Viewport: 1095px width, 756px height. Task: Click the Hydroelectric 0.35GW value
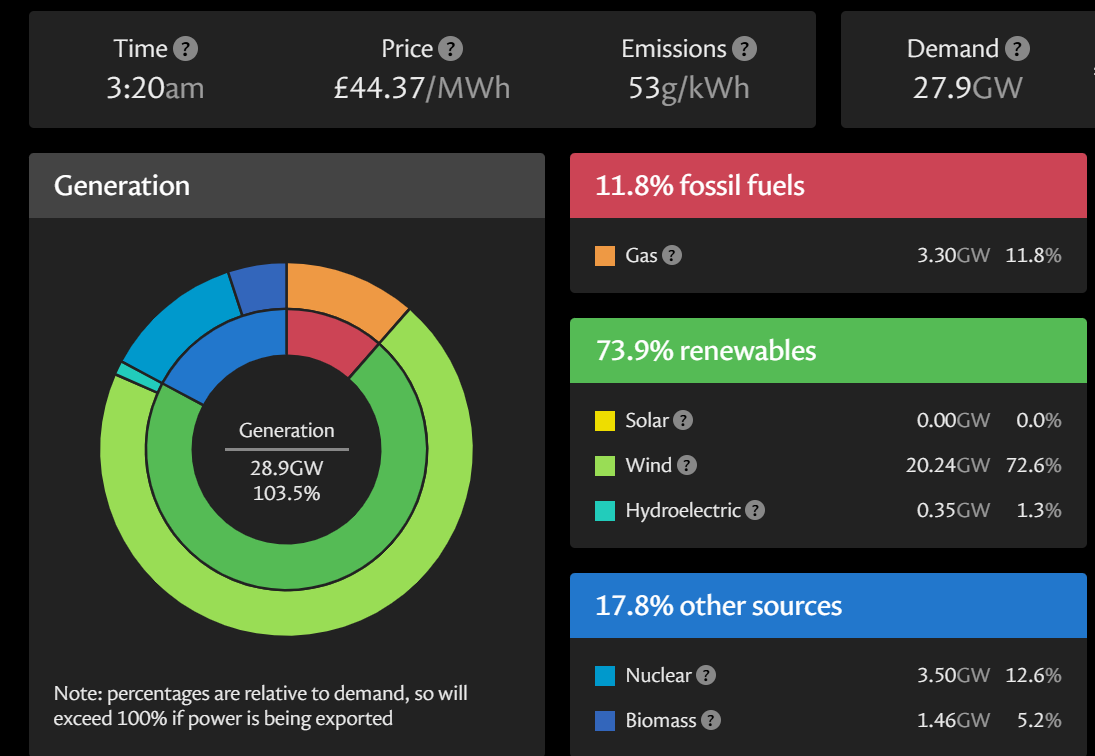point(953,510)
